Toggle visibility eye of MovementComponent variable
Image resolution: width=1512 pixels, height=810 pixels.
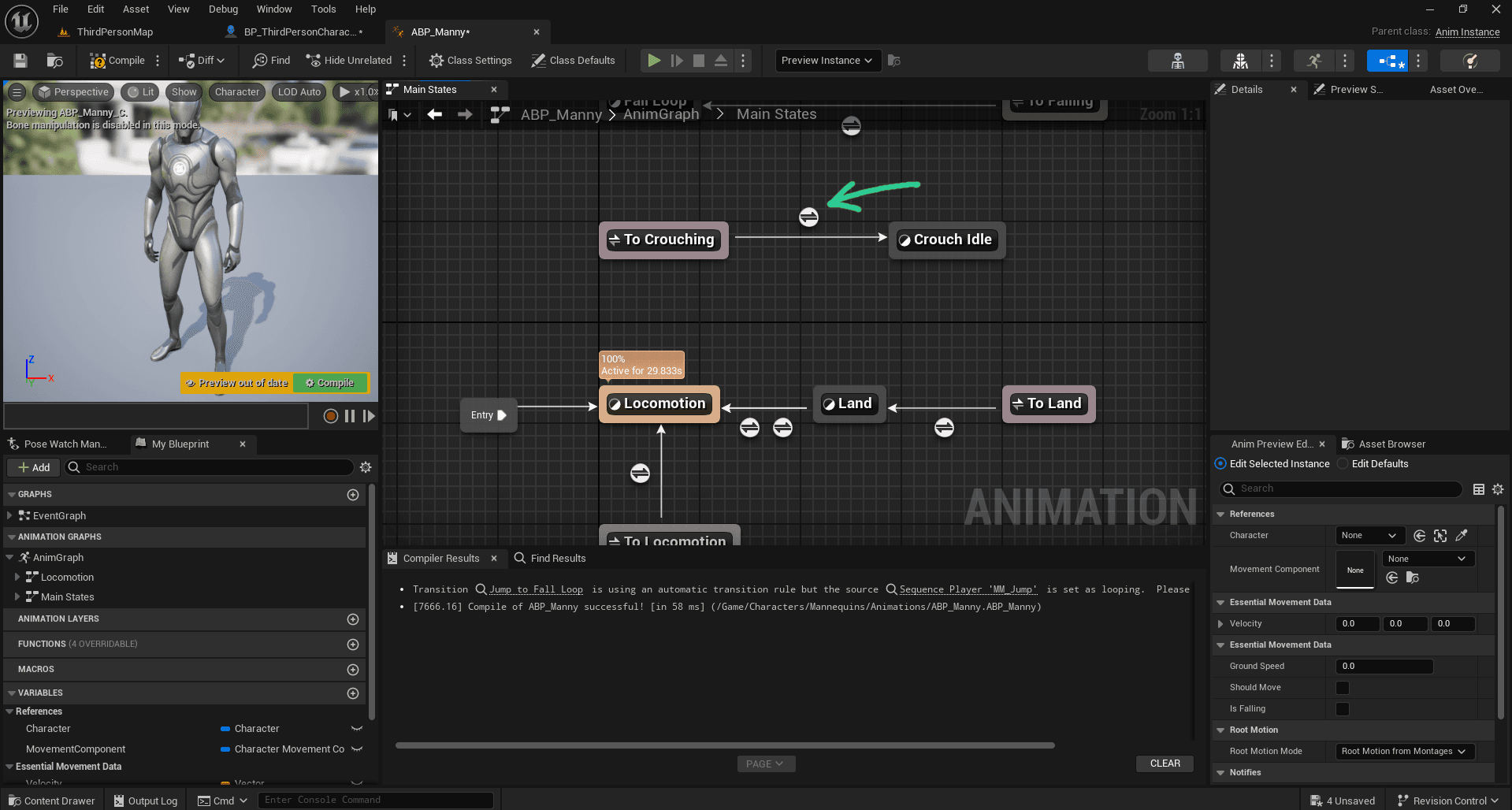(x=357, y=749)
